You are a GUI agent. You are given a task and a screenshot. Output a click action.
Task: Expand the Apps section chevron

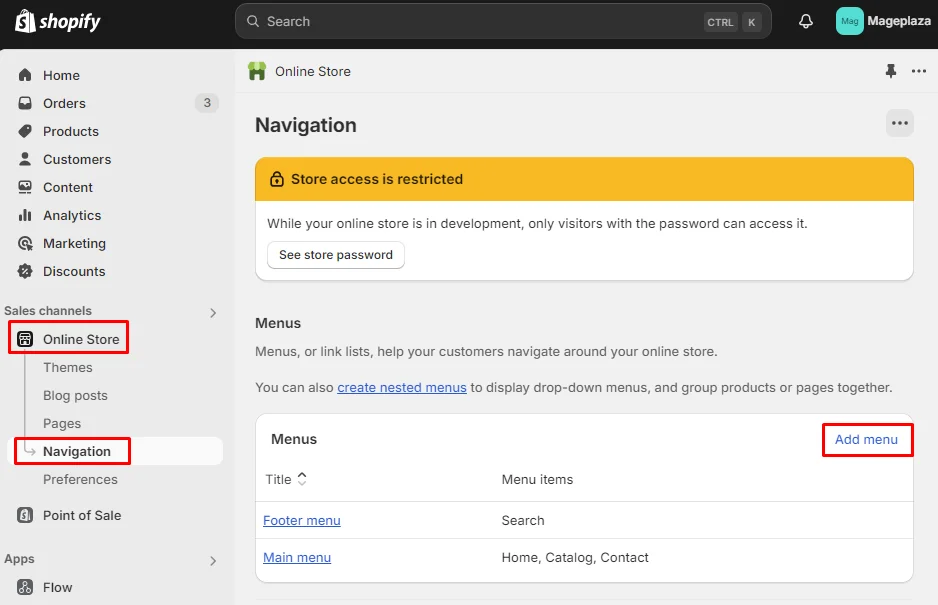click(x=213, y=561)
